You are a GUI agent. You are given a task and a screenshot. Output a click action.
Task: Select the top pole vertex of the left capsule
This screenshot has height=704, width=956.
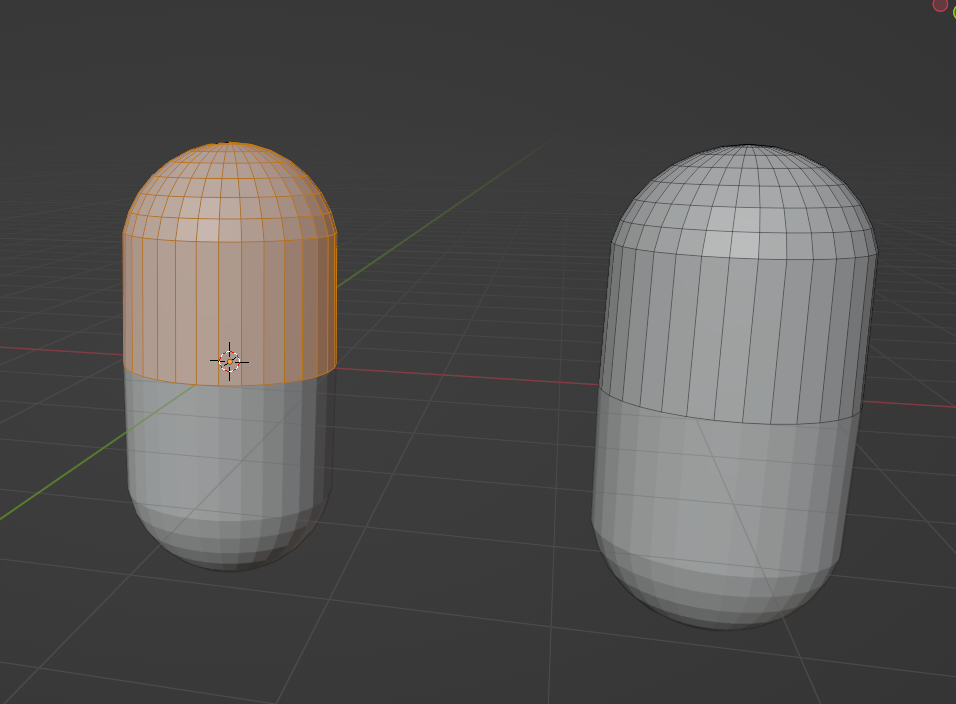pos(231,146)
